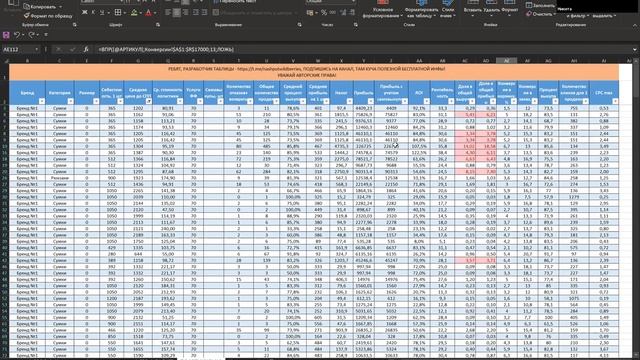The width and height of the screenshot is (640, 360).
Task: Click the Redo arrow icon
Action: [31, 35]
